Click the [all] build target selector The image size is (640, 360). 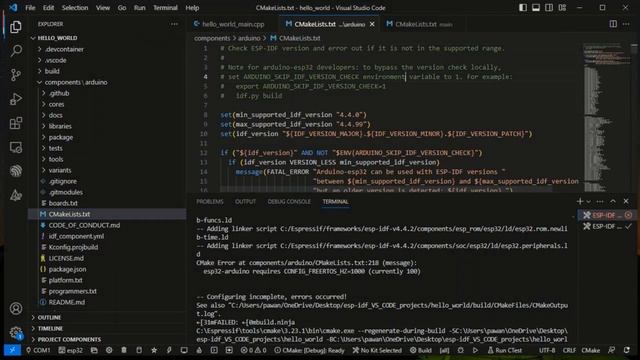click(444, 350)
